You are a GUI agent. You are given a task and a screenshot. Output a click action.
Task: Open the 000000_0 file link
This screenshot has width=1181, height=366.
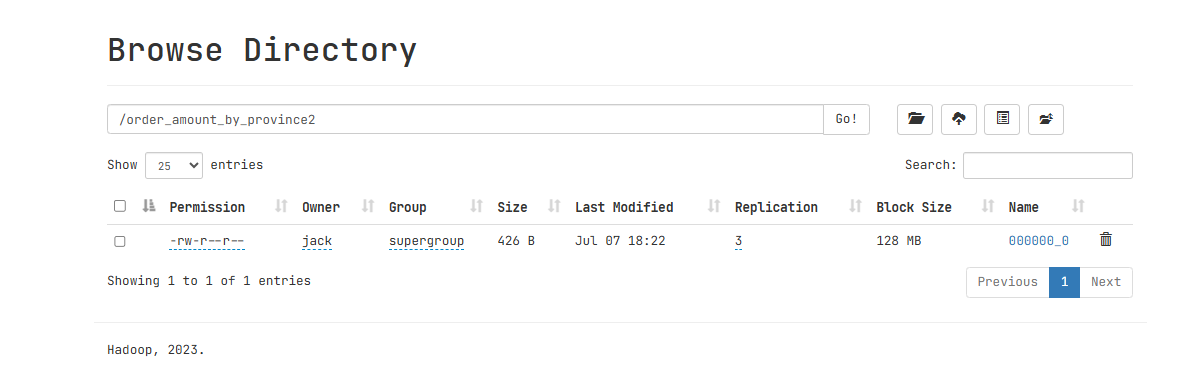pos(1039,241)
